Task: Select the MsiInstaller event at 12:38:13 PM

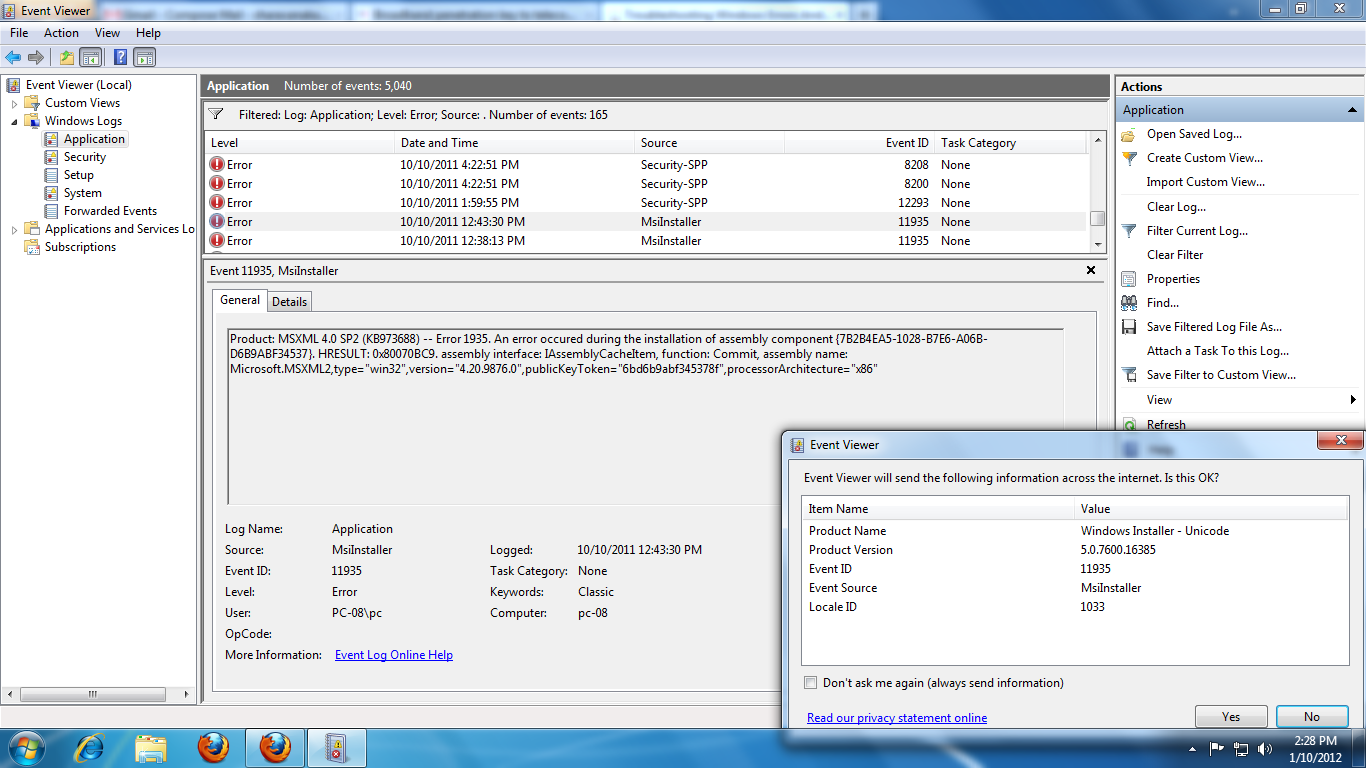Action: [x=646, y=241]
